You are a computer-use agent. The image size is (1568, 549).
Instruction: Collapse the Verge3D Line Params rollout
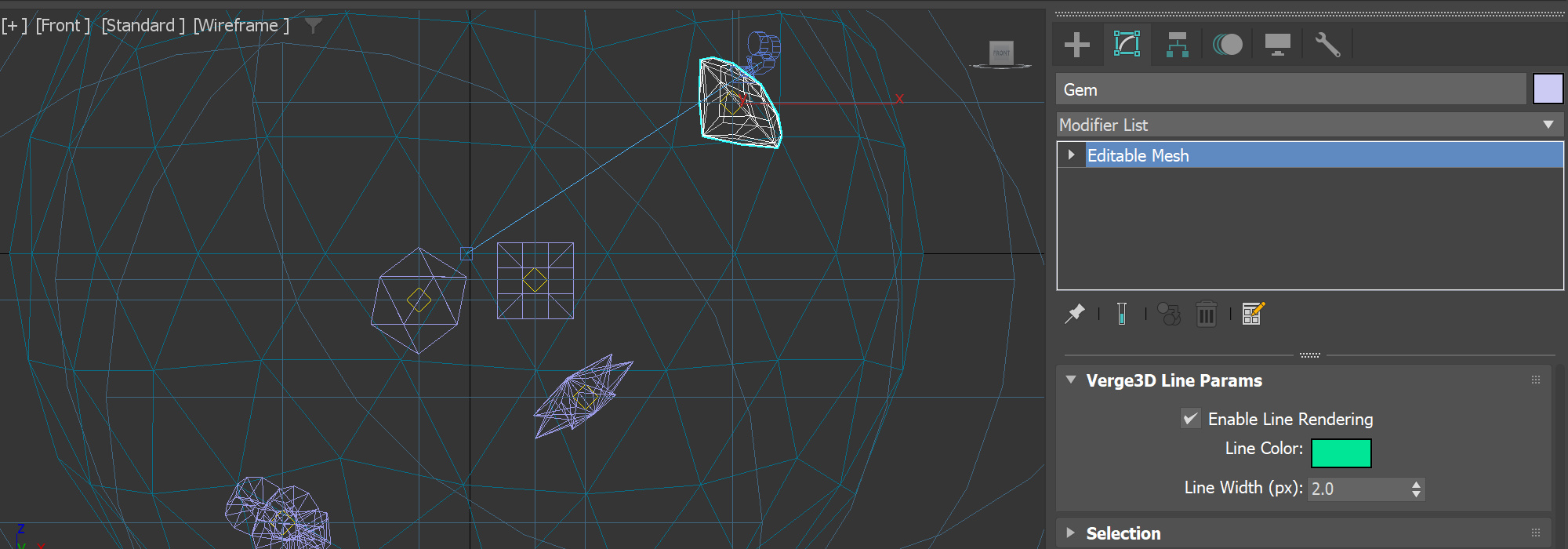point(1071,380)
